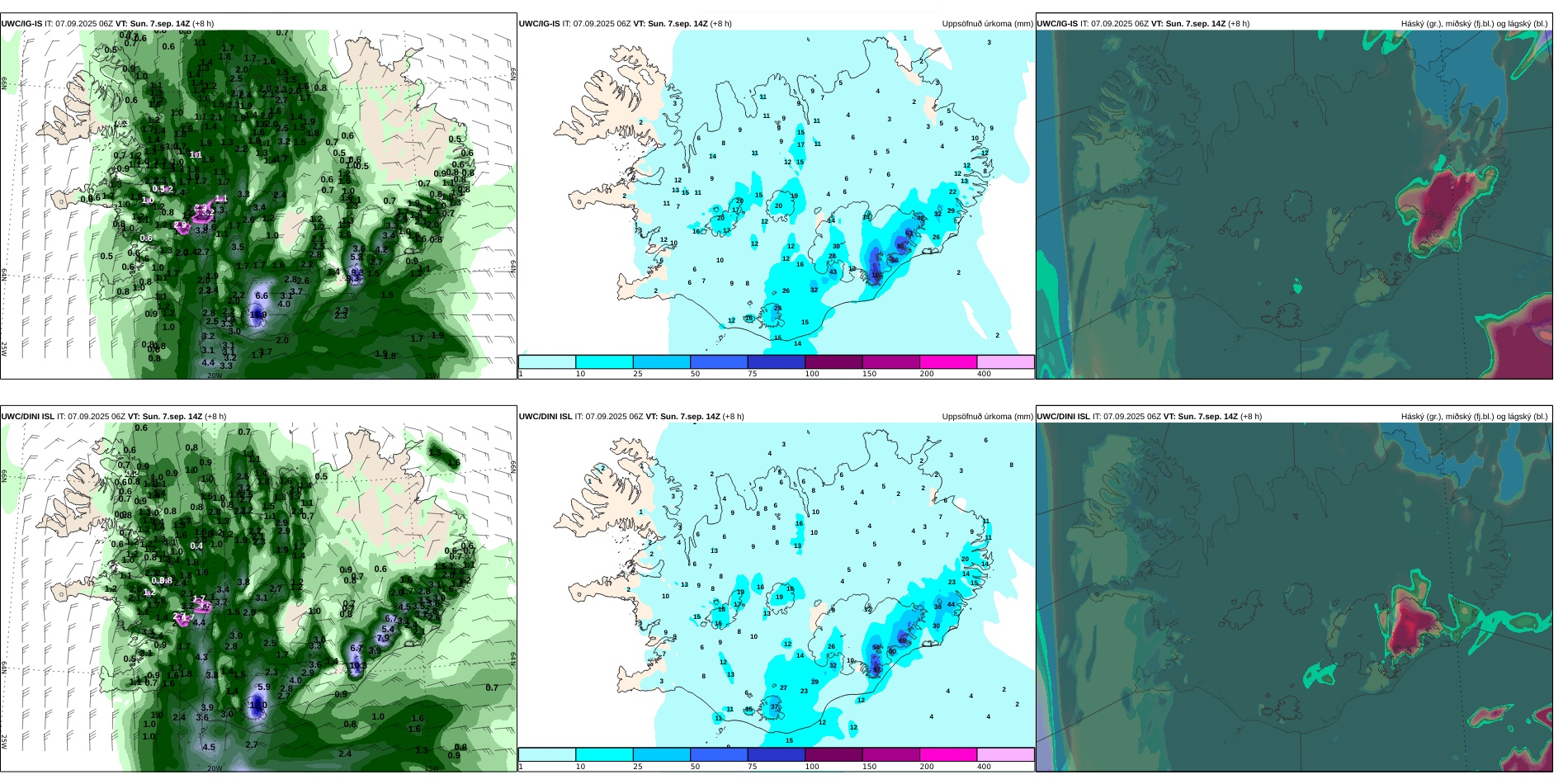Click the UWC/DINI ISL header of the wind map
Viewport: 1568px width, 784px height.
[x=114, y=417]
